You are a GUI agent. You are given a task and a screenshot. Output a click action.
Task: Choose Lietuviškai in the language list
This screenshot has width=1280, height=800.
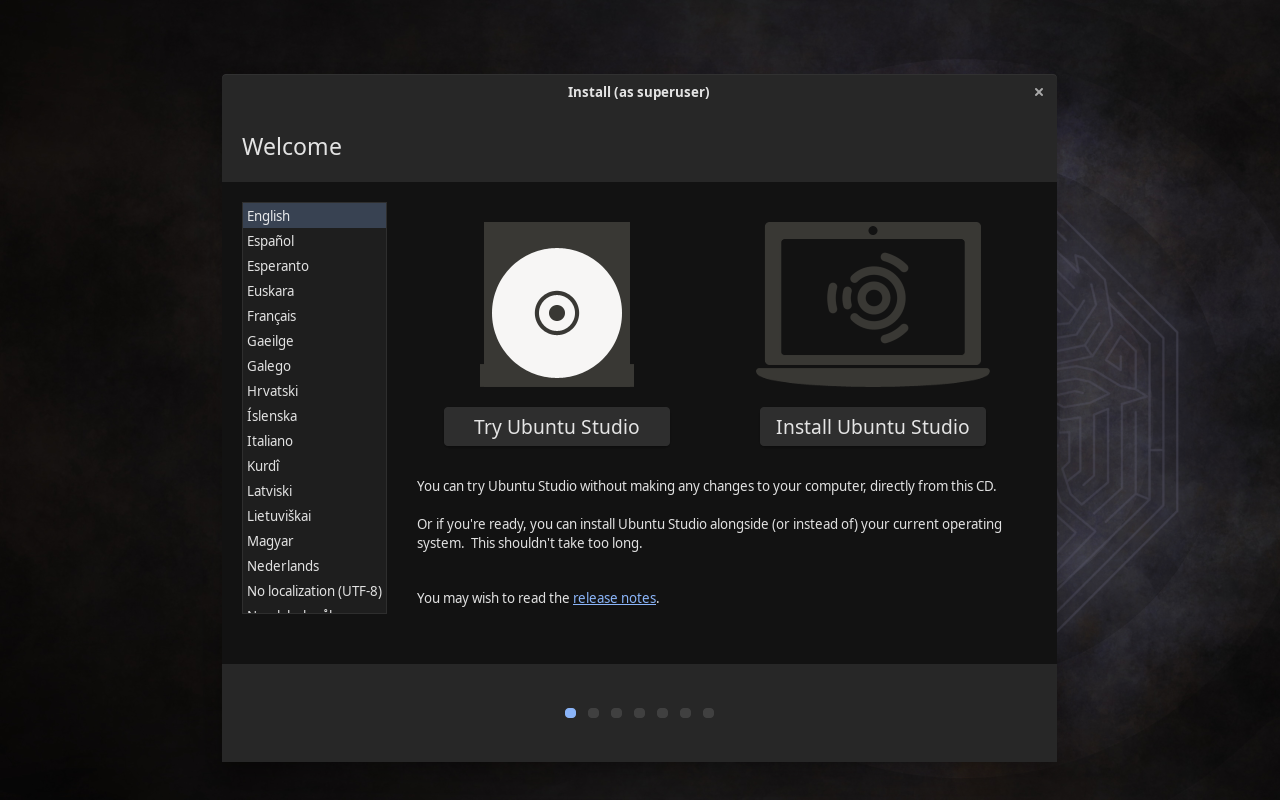tap(279, 516)
